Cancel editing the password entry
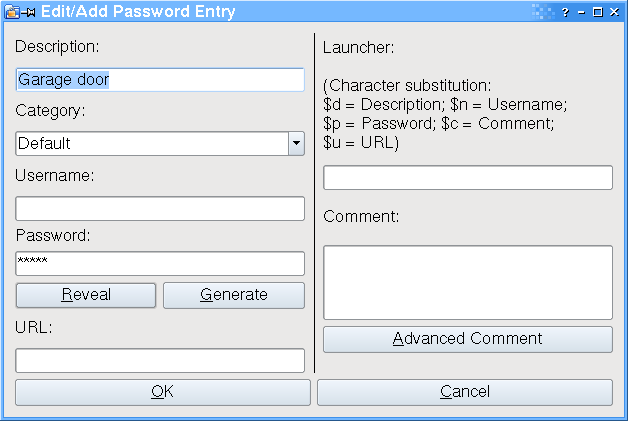This screenshot has width=628, height=421. point(465,392)
